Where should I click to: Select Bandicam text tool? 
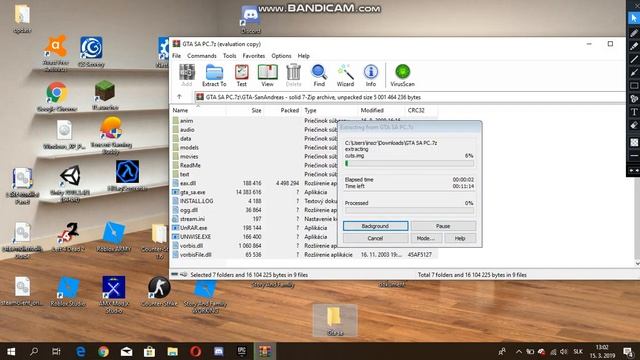pyautogui.click(x=633, y=112)
